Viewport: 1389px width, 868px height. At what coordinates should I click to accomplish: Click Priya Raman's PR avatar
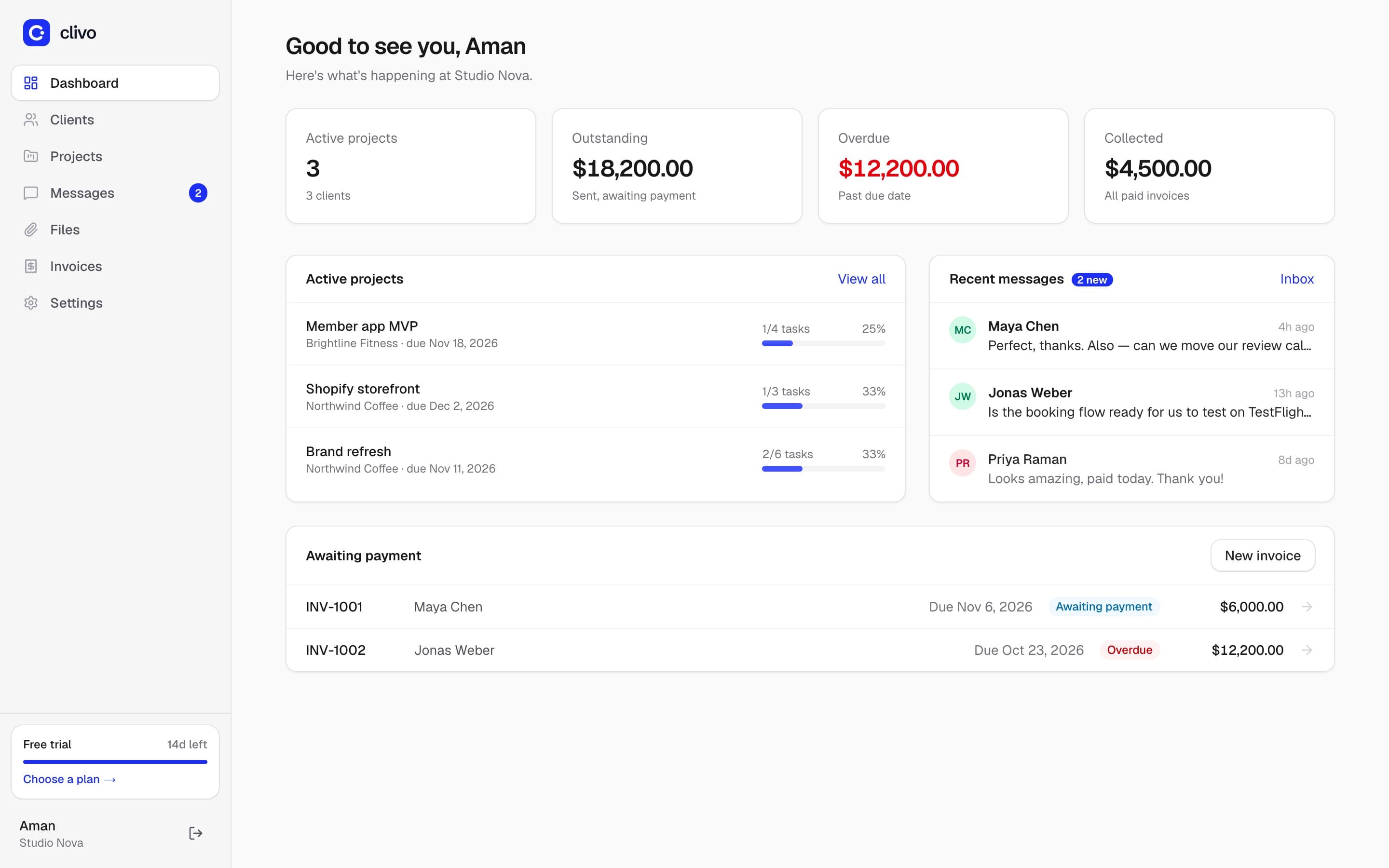click(x=963, y=463)
